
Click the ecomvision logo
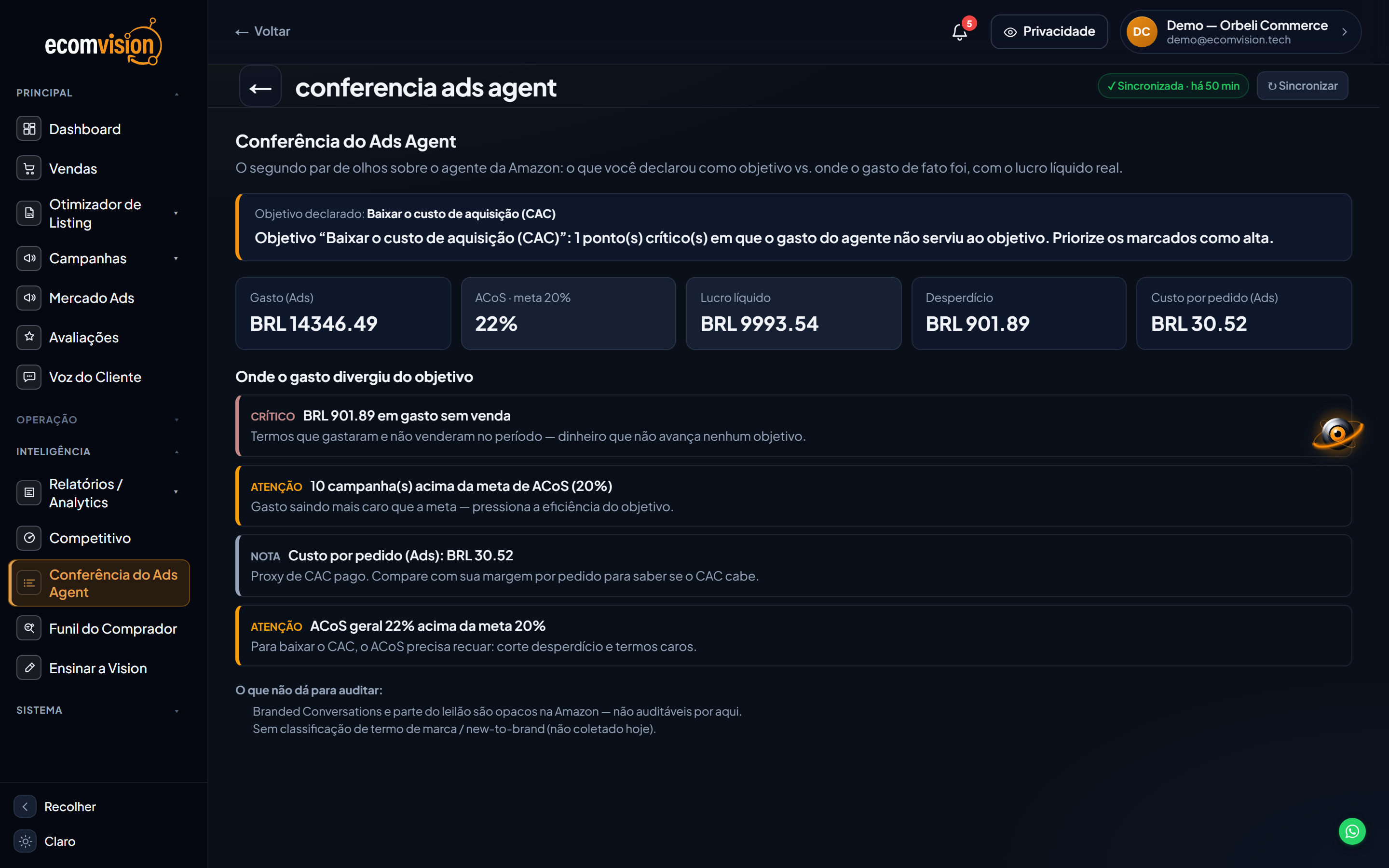103,42
